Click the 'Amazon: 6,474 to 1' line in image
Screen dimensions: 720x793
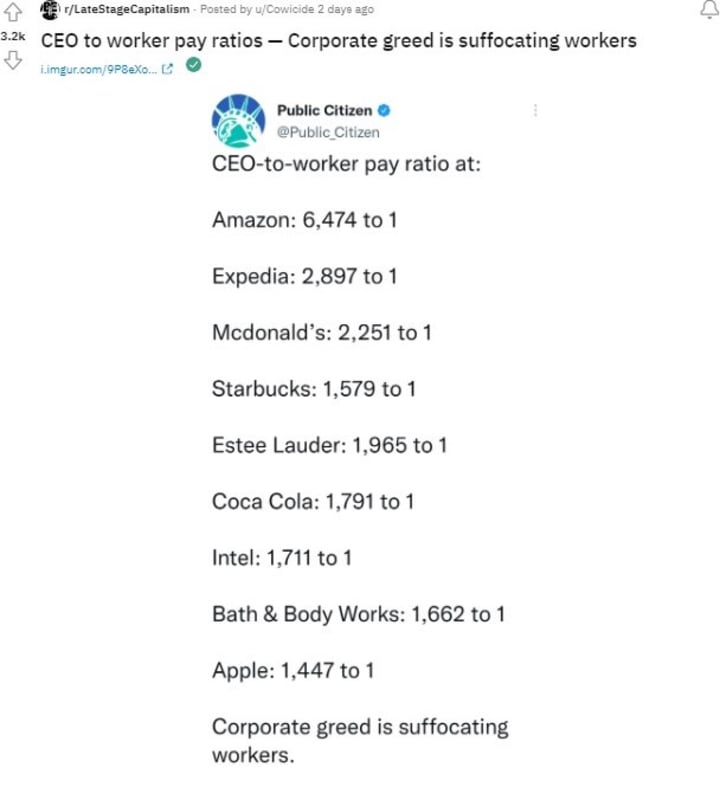pos(304,220)
